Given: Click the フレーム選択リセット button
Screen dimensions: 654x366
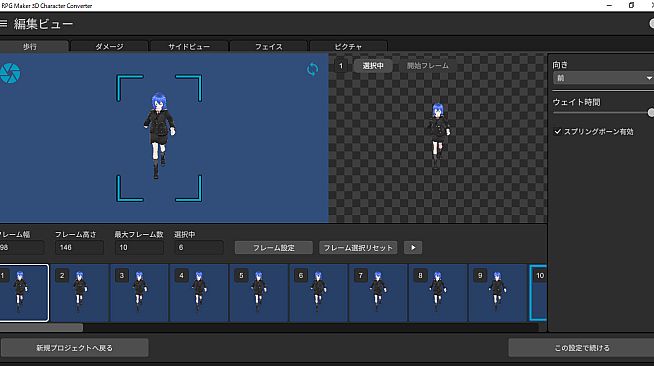Looking at the screenshot, I should tap(358, 248).
